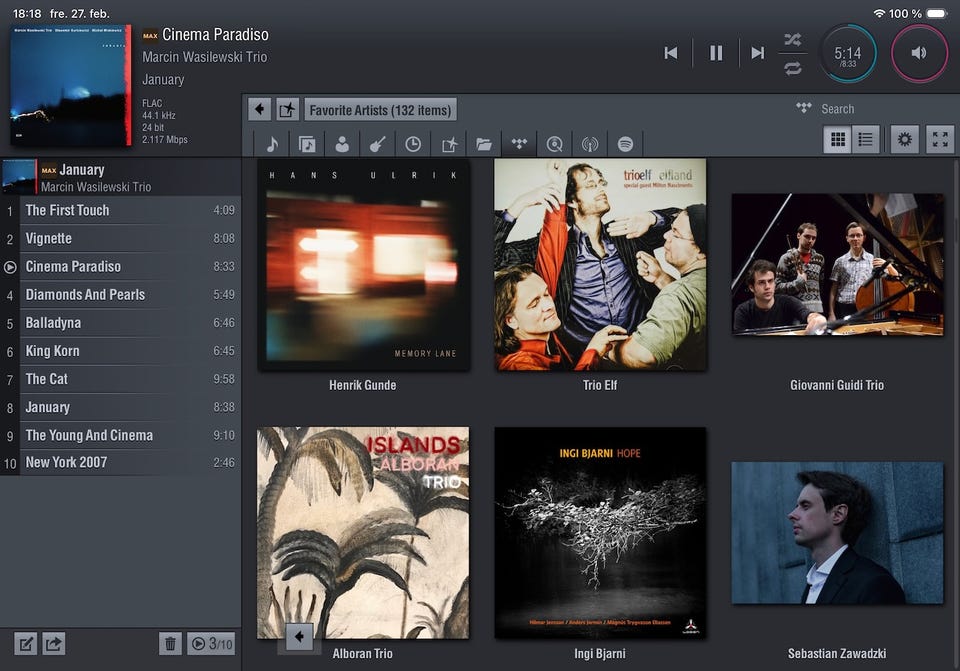The image size is (960, 671).
Task: Toggle repeat playback mode
Action: tap(793, 68)
